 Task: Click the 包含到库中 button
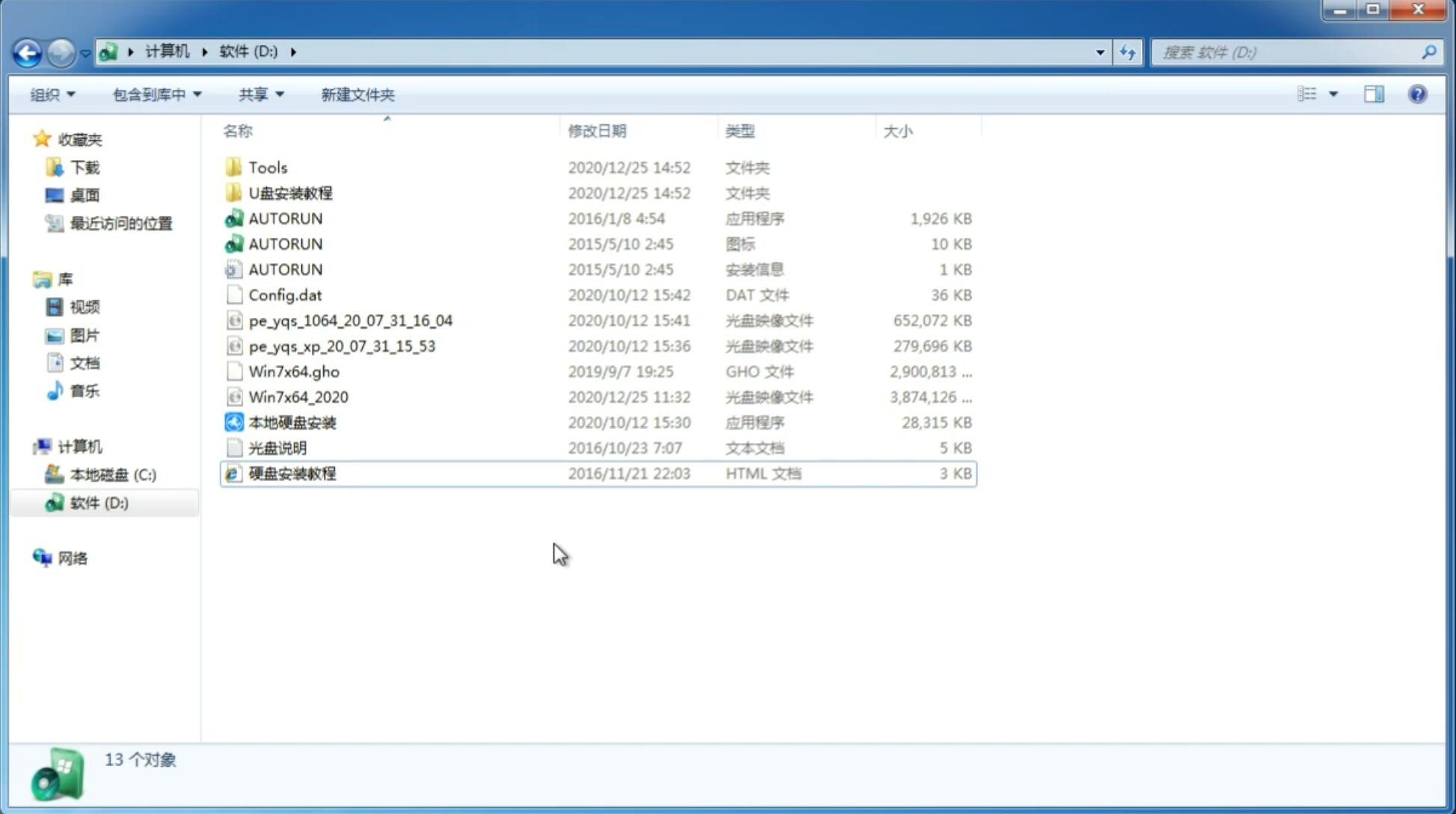coord(156,93)
